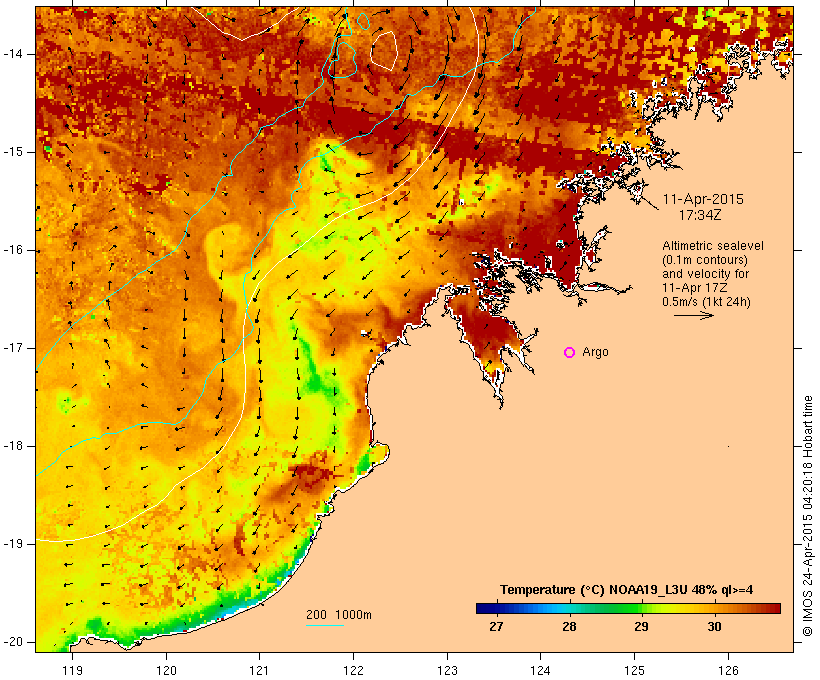Click the '(0.1m contours)' legend text
Screen dimensions: 820x680
click(704, 260)
